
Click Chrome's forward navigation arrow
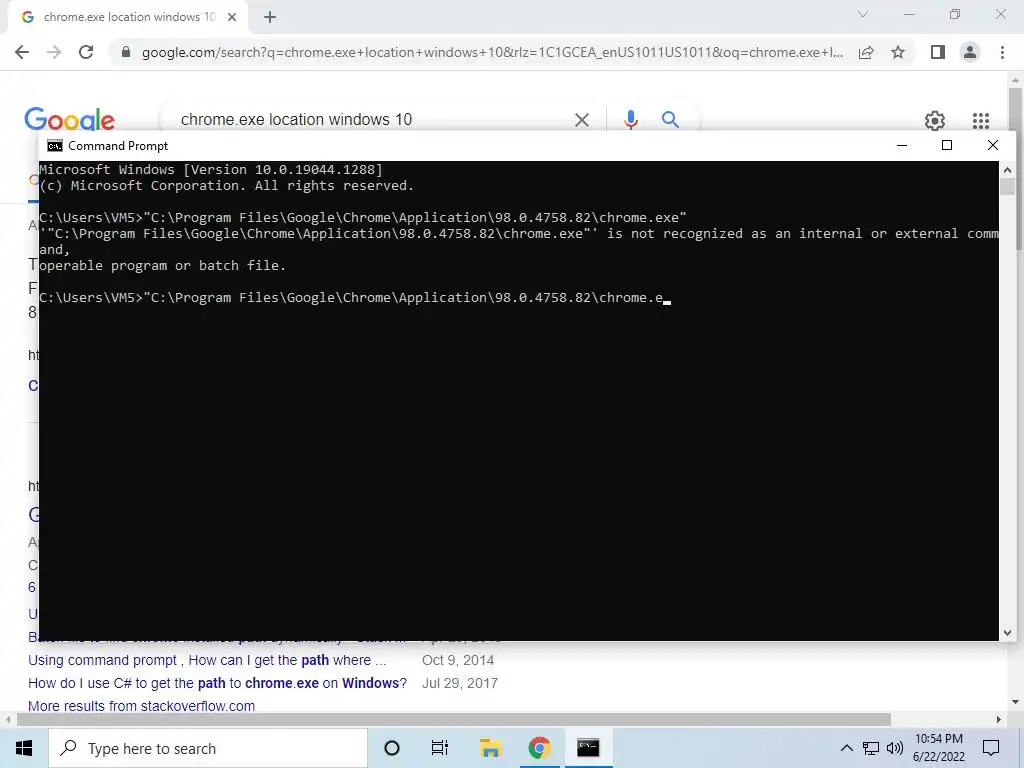(54, 52)
